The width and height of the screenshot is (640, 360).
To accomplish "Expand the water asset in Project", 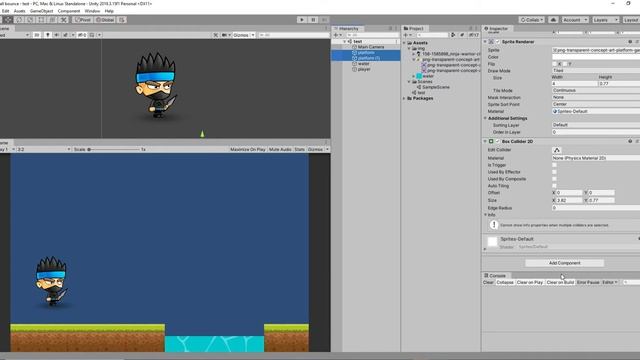I will tap(413, 76).
